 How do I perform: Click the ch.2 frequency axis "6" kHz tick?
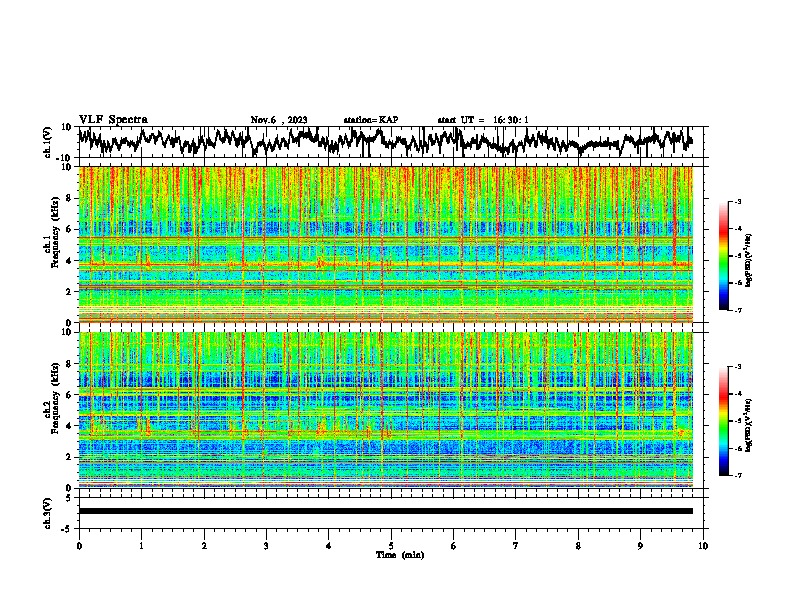pyautogui.click(x=70, y=395)
